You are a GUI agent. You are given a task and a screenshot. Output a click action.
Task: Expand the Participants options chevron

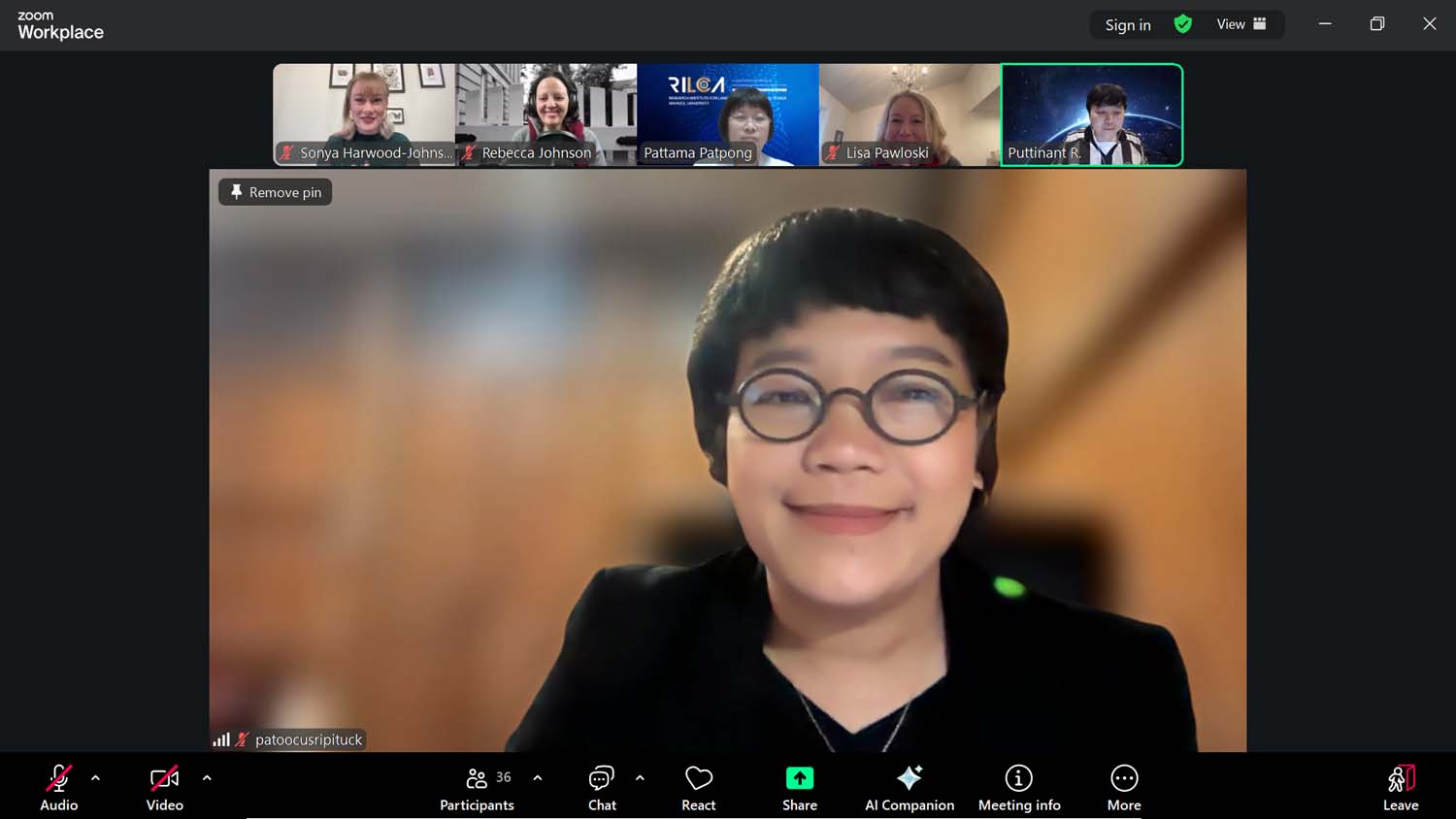(538, 778)
